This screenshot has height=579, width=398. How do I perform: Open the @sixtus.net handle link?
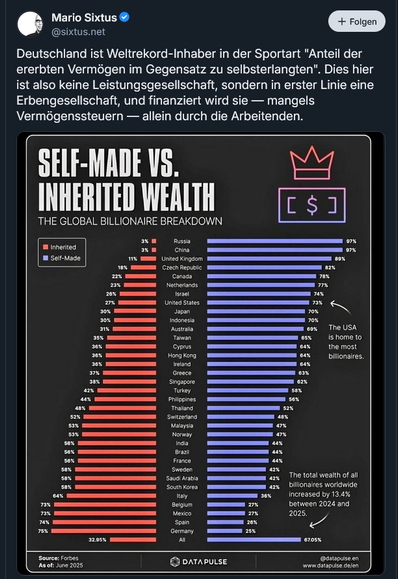78,32
